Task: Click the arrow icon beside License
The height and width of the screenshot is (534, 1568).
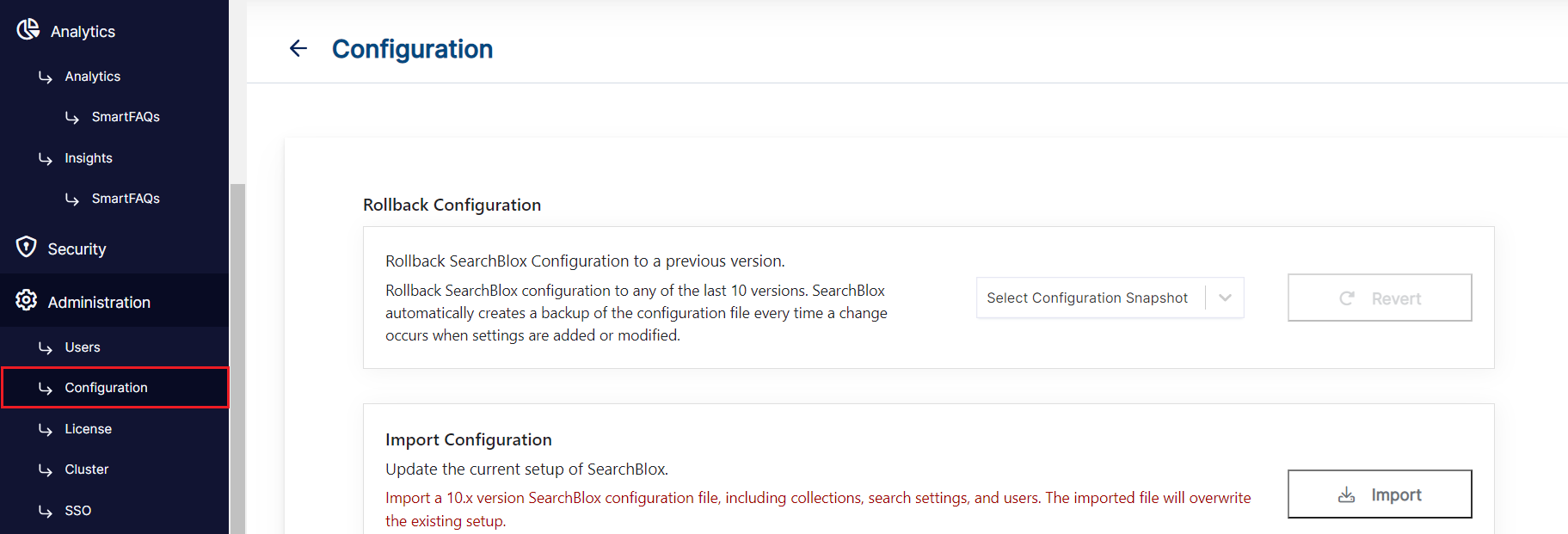Action: click(46, 429)
